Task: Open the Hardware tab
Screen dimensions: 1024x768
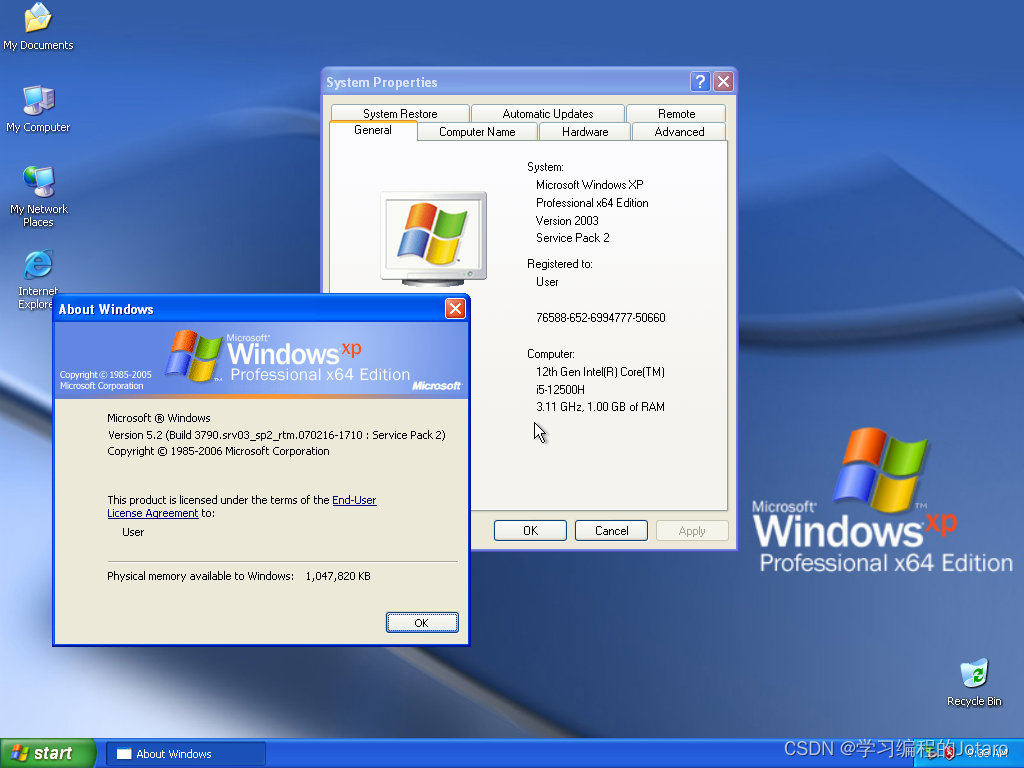Action: pos(585,132)
